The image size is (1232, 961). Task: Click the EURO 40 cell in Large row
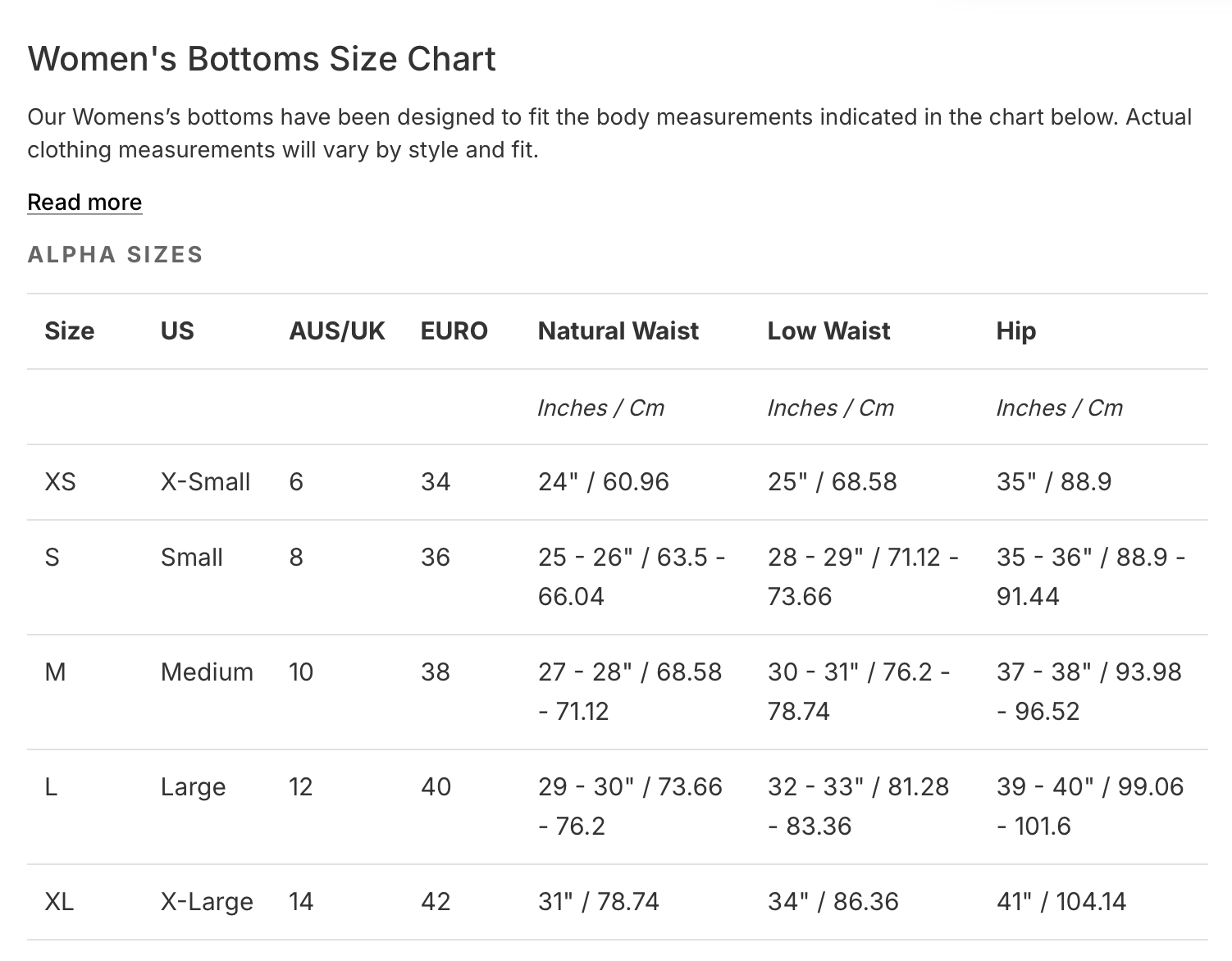click(x=436, y=787)
